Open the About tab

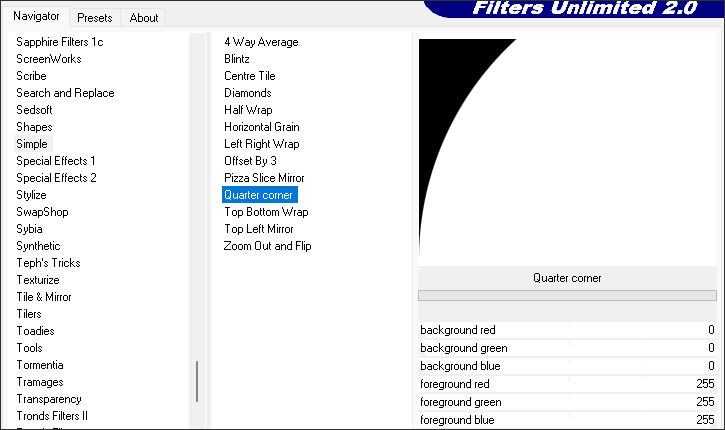point(144,17)
